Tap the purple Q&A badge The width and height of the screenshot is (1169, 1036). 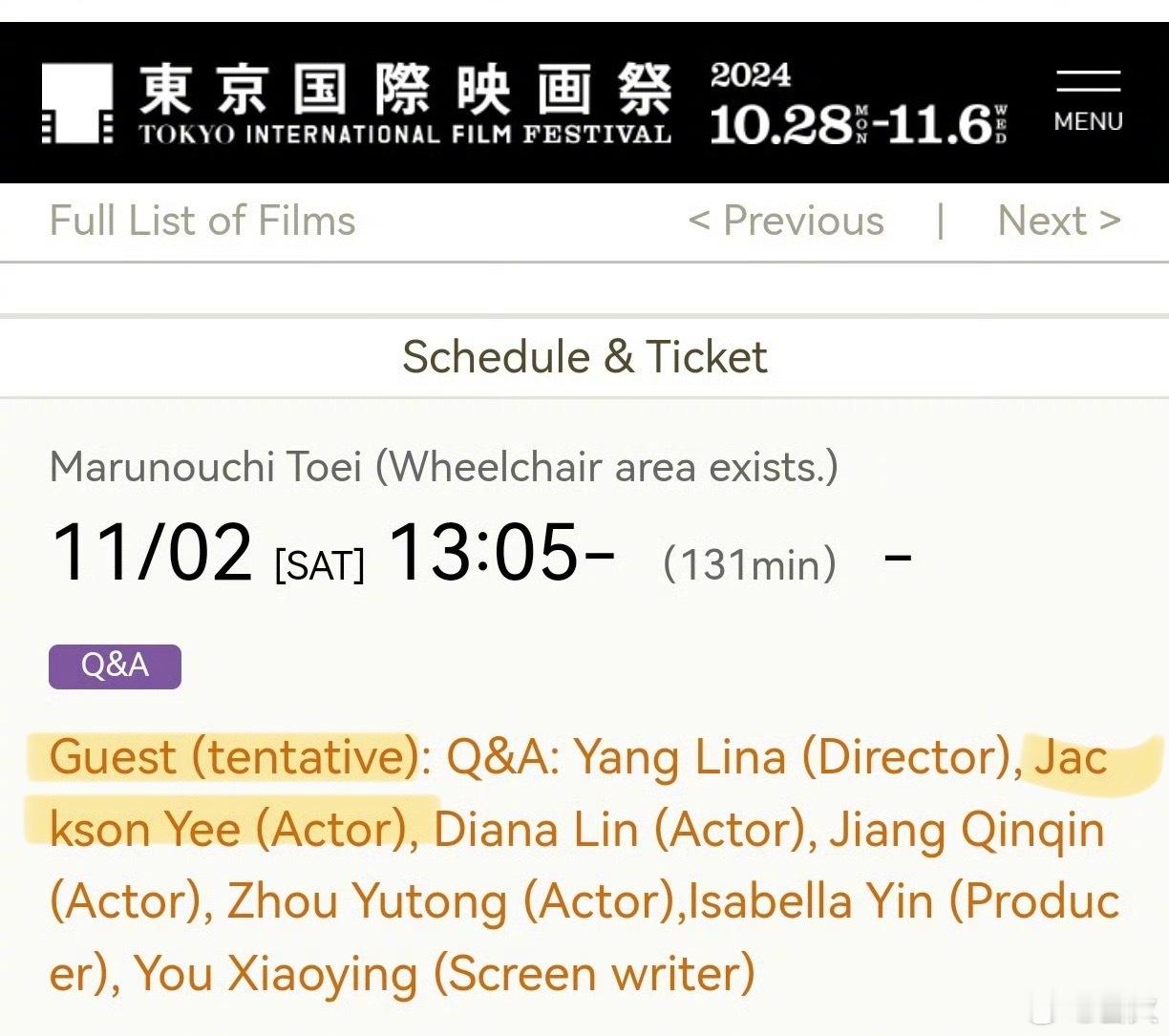point(115,666)
